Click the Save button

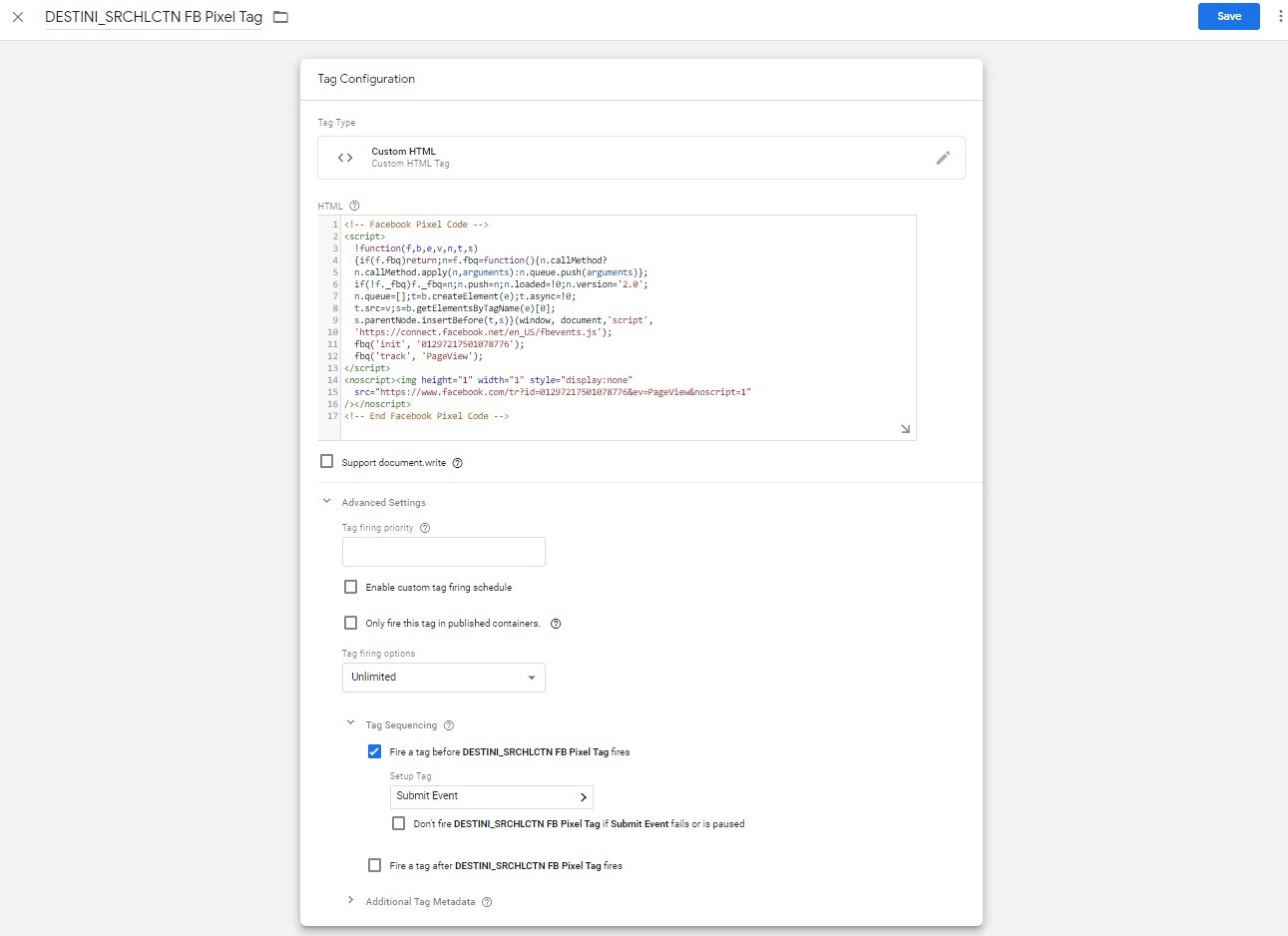[x=1229, y=16]
